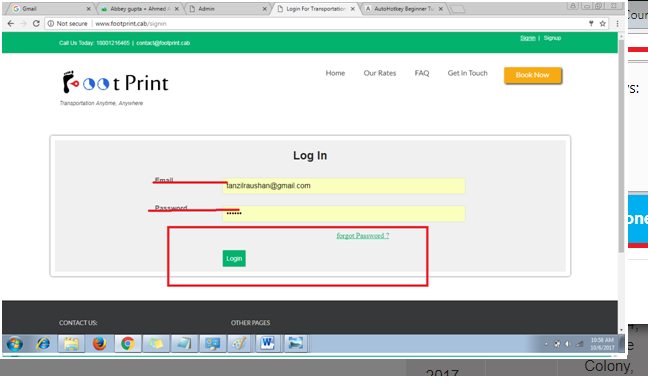This screenshot has height=384, width=648.
Task: Click the Signin link in header
Action: tap(528, 38)
